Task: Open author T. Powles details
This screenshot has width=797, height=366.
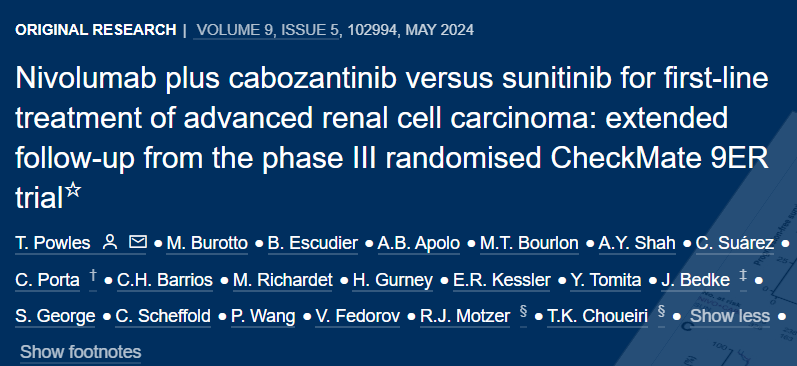Action: 53,243
